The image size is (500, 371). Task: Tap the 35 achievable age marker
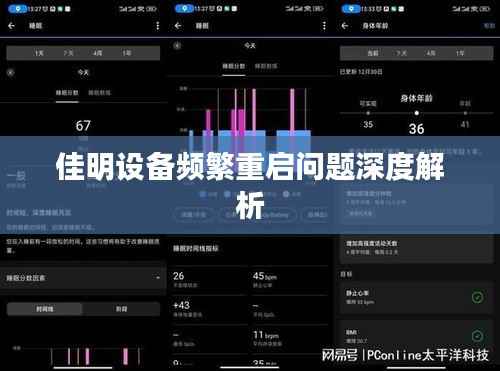[368, 124]
